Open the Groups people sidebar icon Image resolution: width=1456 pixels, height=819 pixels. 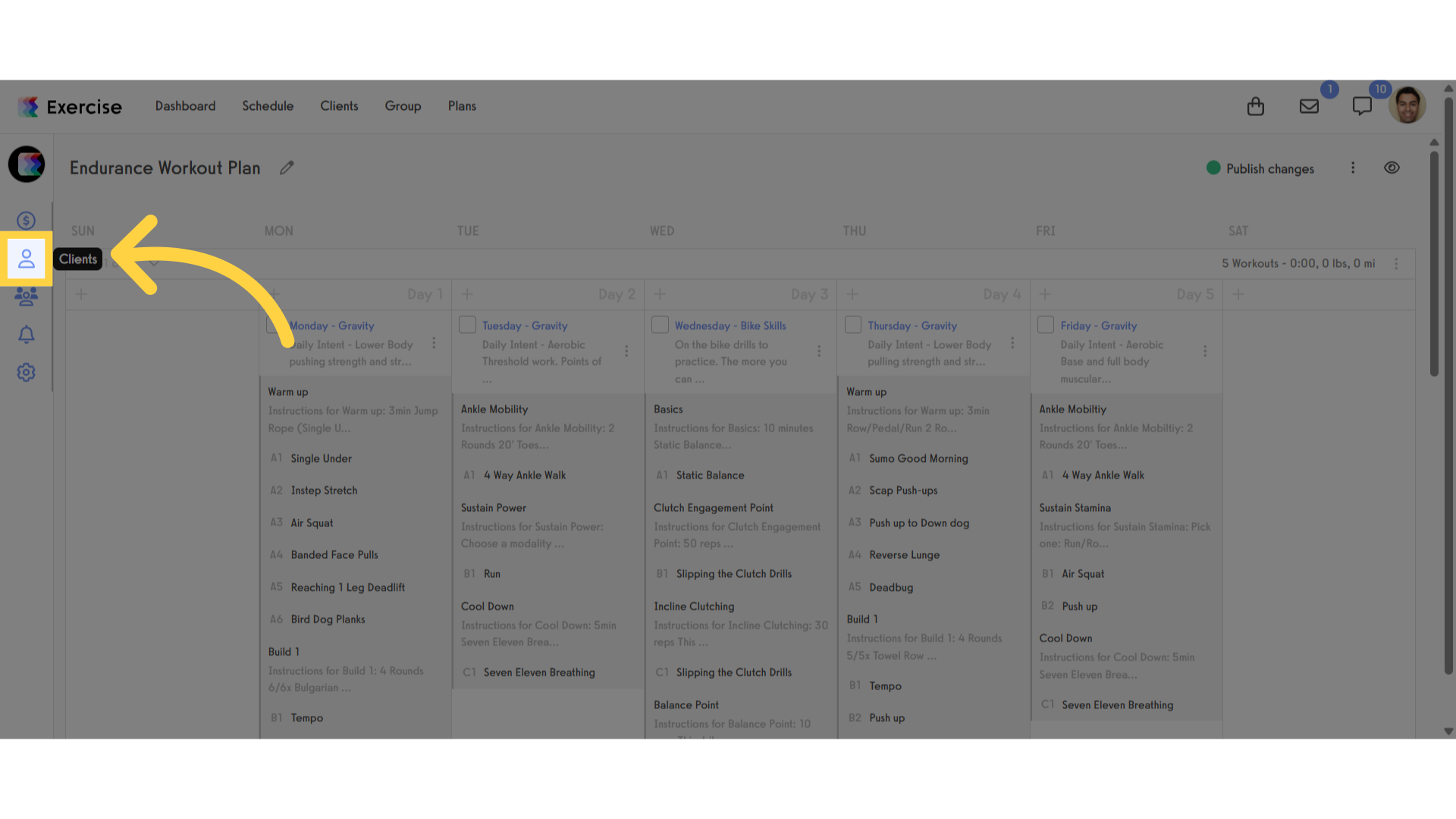point(27,297)
